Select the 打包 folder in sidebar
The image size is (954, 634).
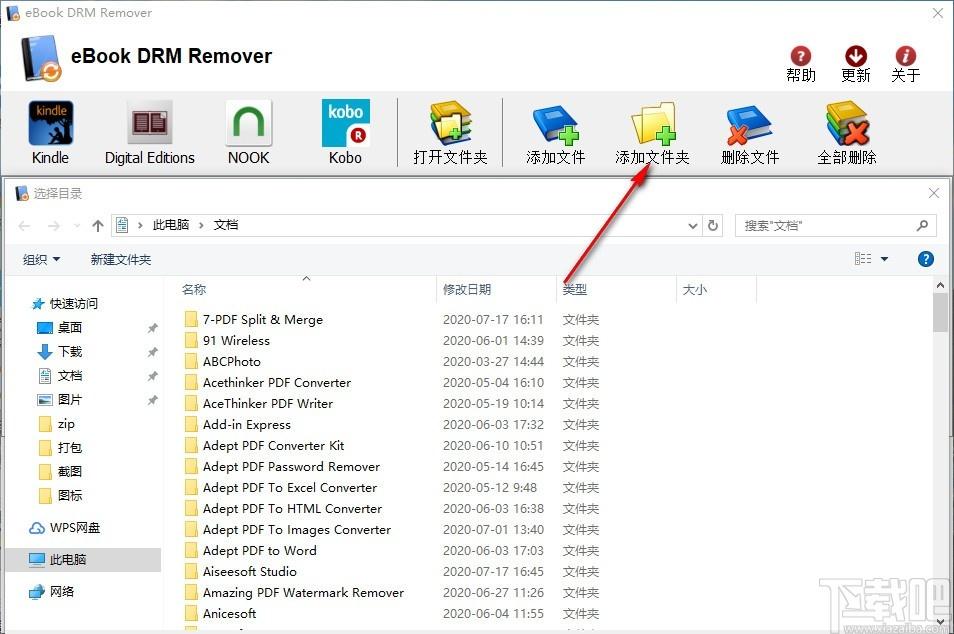[60, 447]
